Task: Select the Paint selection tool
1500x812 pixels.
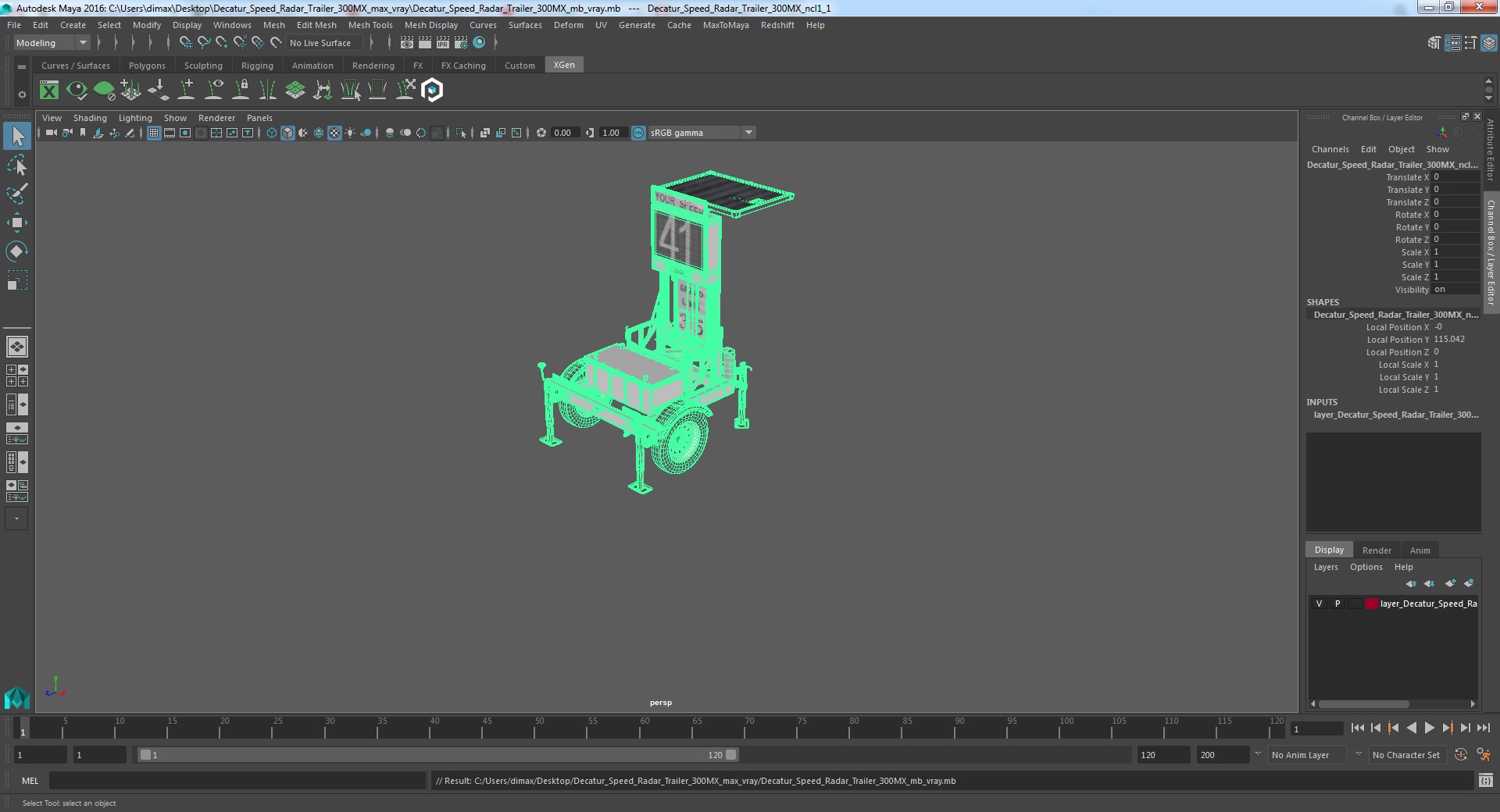Action: tap(16, 194)
